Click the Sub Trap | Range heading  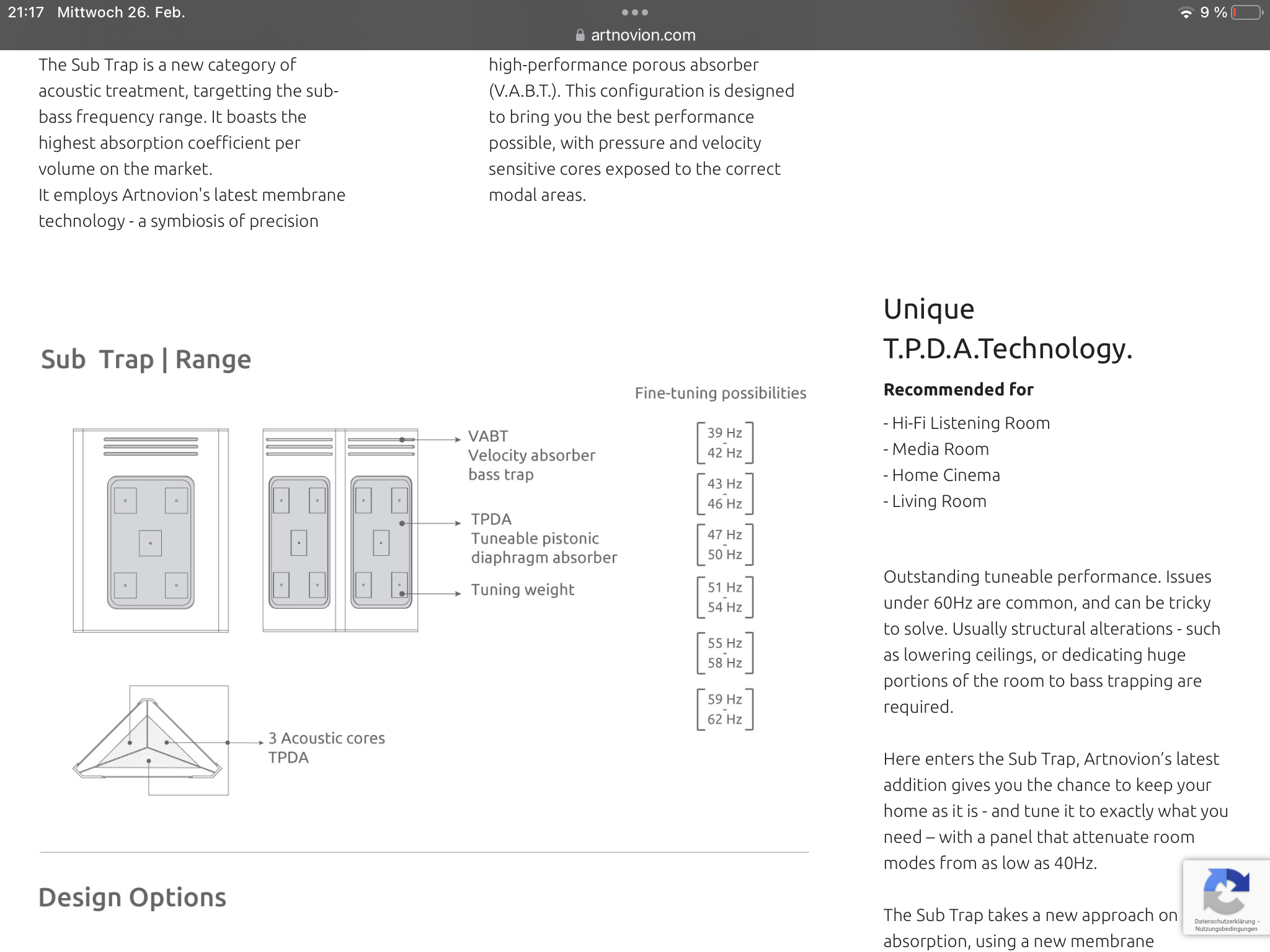coord(146,360)
